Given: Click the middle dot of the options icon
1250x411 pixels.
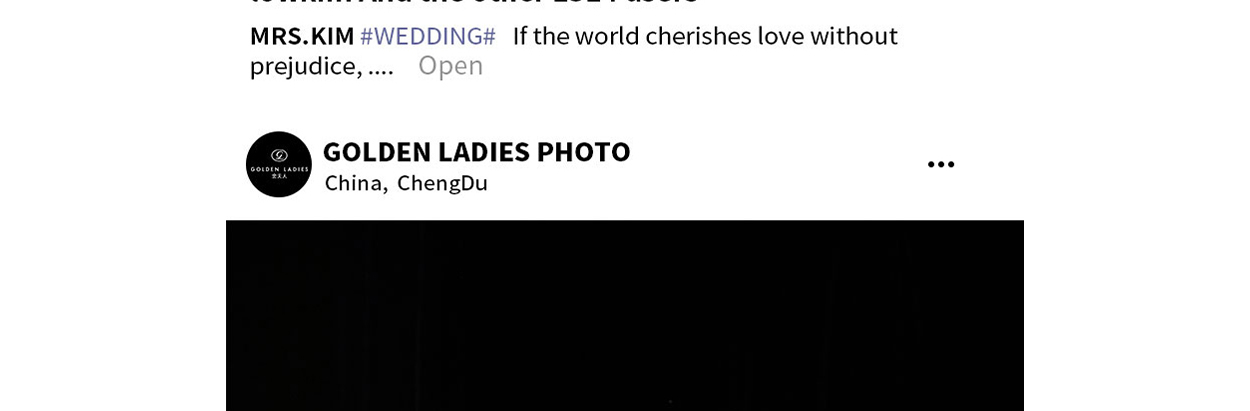Looking at the screenshot, I should [x=941, y=165].
